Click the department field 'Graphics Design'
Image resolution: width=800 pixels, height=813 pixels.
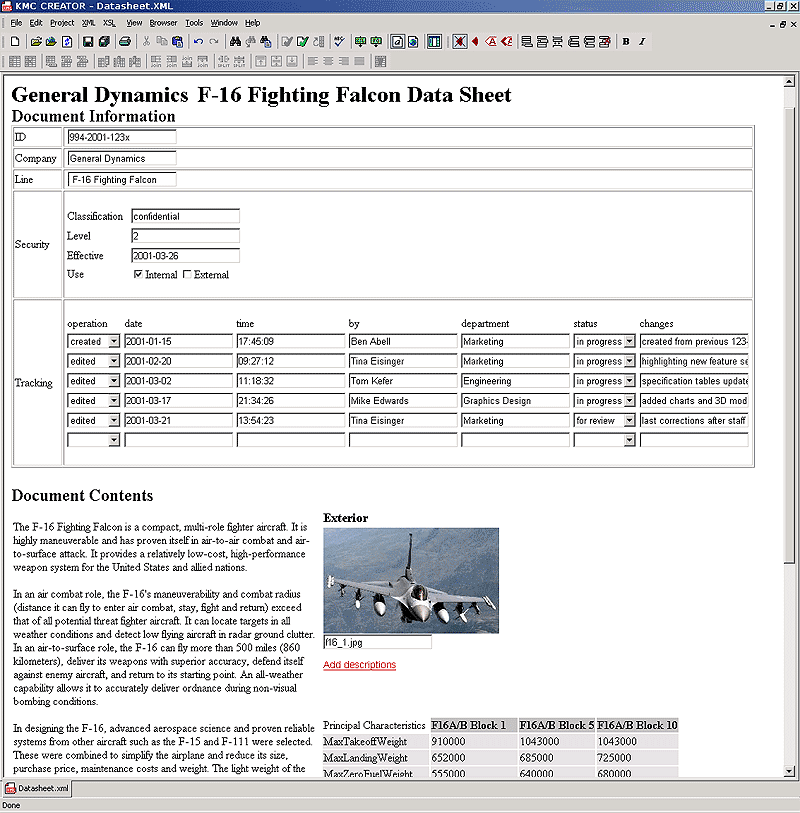tap(515, 401)
